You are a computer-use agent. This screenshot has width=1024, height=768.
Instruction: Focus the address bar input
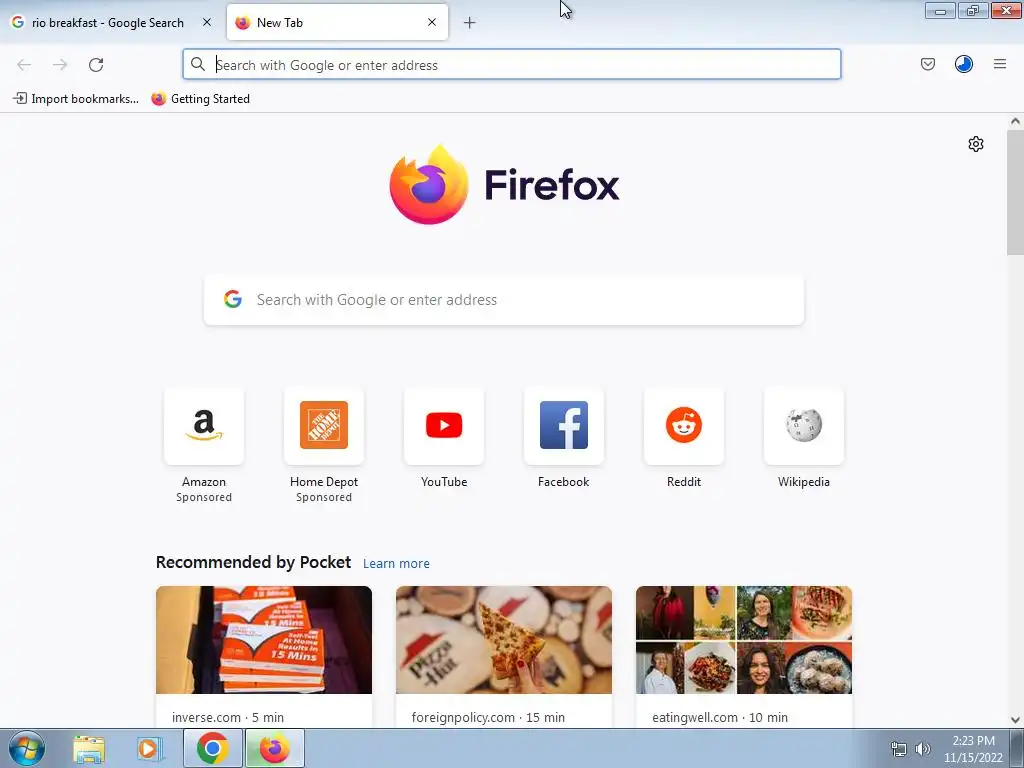point(511,64)
